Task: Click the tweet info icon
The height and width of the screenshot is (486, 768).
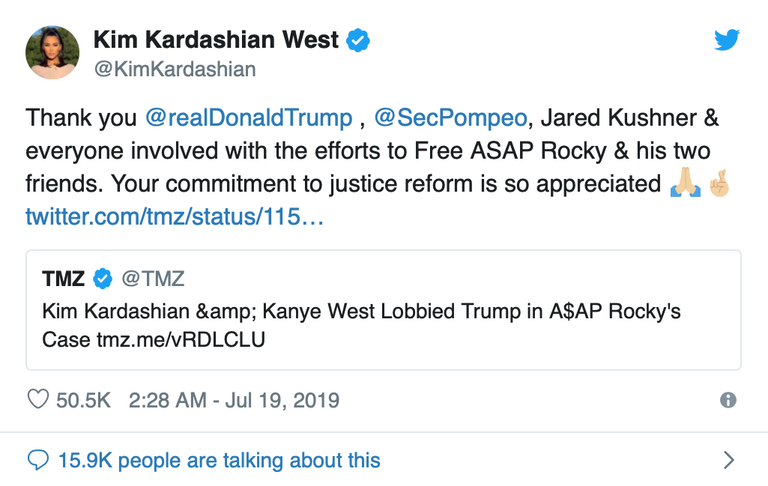Action: (x=729, y=401)
